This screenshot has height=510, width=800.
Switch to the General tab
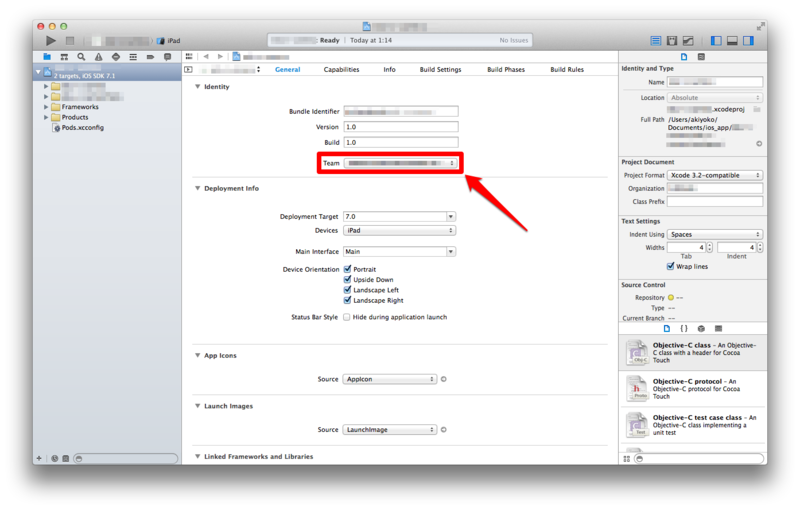(288, 69)
